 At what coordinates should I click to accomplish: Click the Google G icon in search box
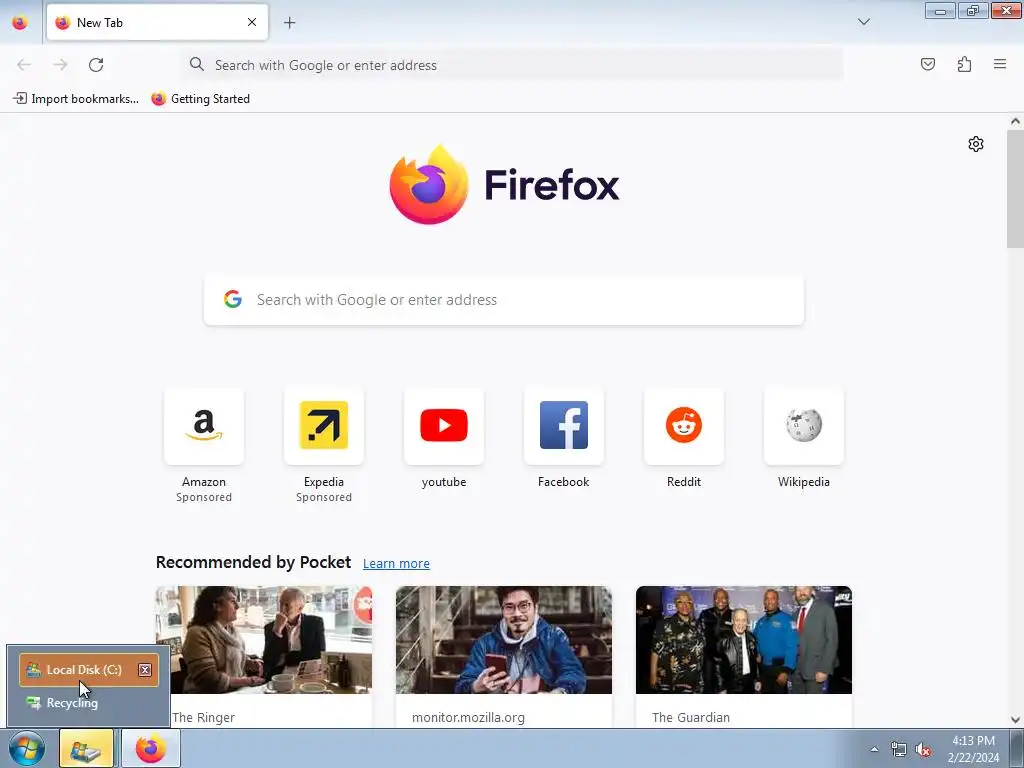[x=232, y=299]
